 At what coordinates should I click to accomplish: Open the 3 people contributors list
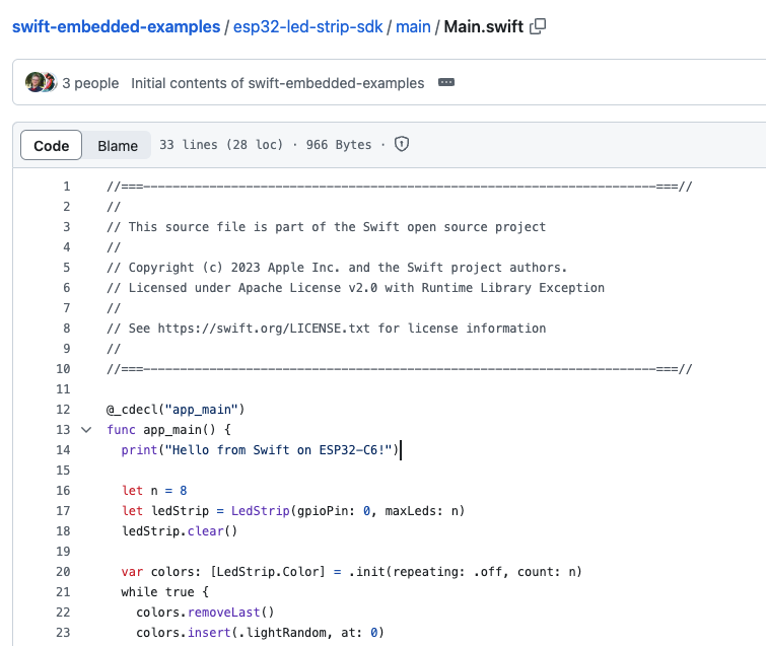tap(90, 84)
